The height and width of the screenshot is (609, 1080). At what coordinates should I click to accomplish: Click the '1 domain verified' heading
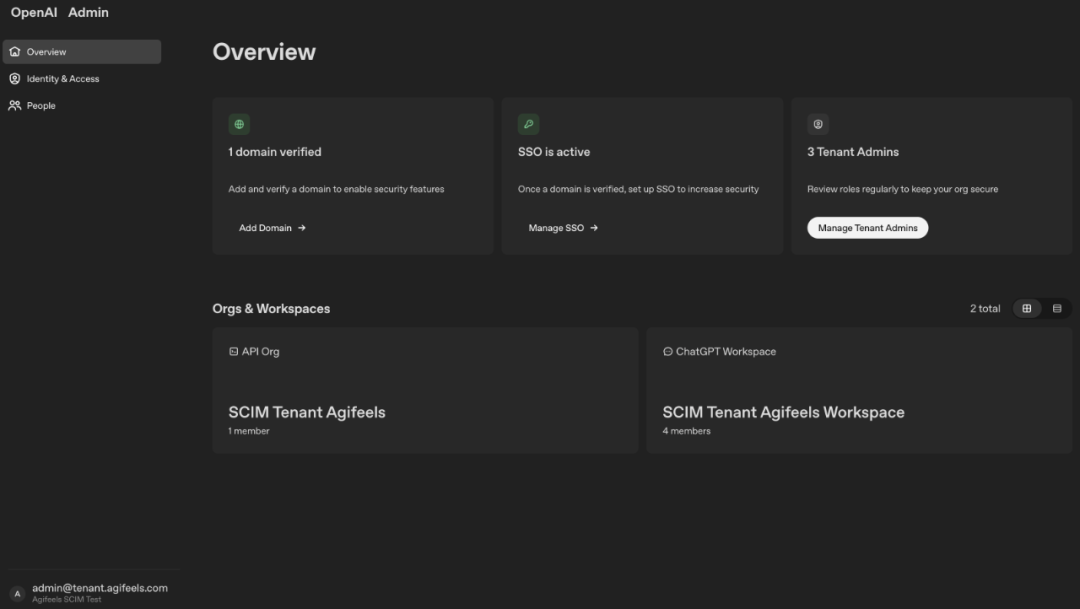275,152
